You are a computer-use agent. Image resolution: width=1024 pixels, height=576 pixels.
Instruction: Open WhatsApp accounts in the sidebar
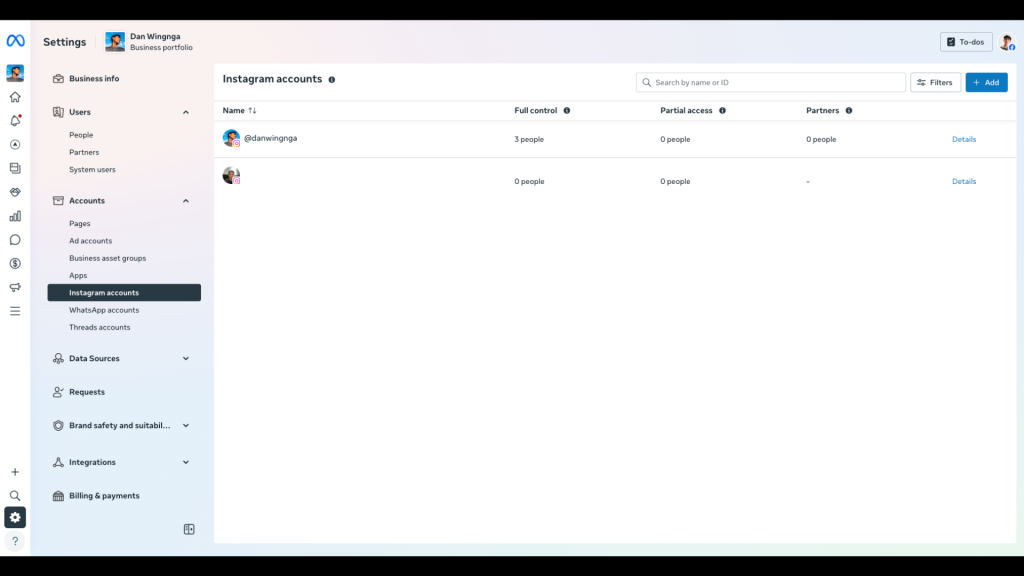point(104,310)
